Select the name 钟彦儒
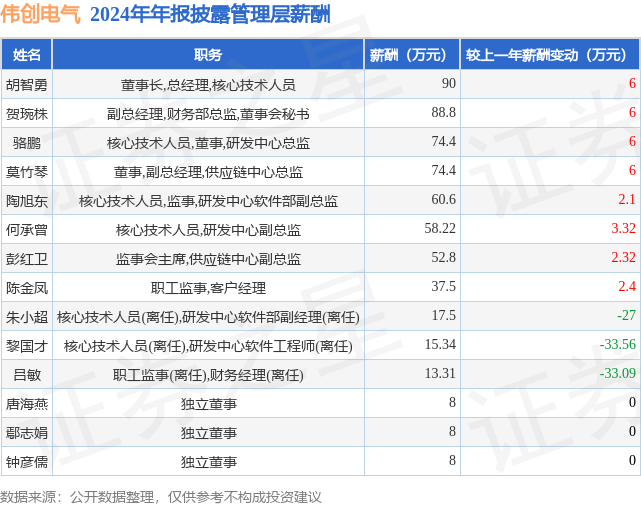 tap(27, 462)
